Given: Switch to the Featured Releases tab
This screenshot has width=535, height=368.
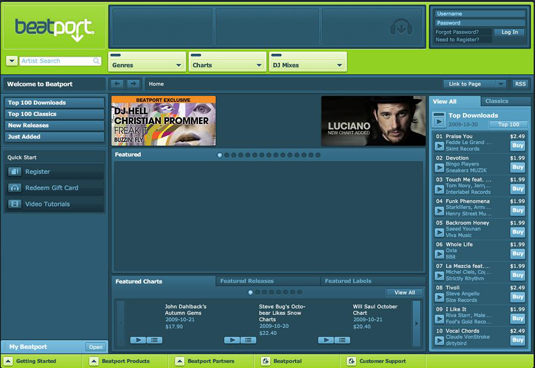Looking at the screenshot, I should pos(247,281).
